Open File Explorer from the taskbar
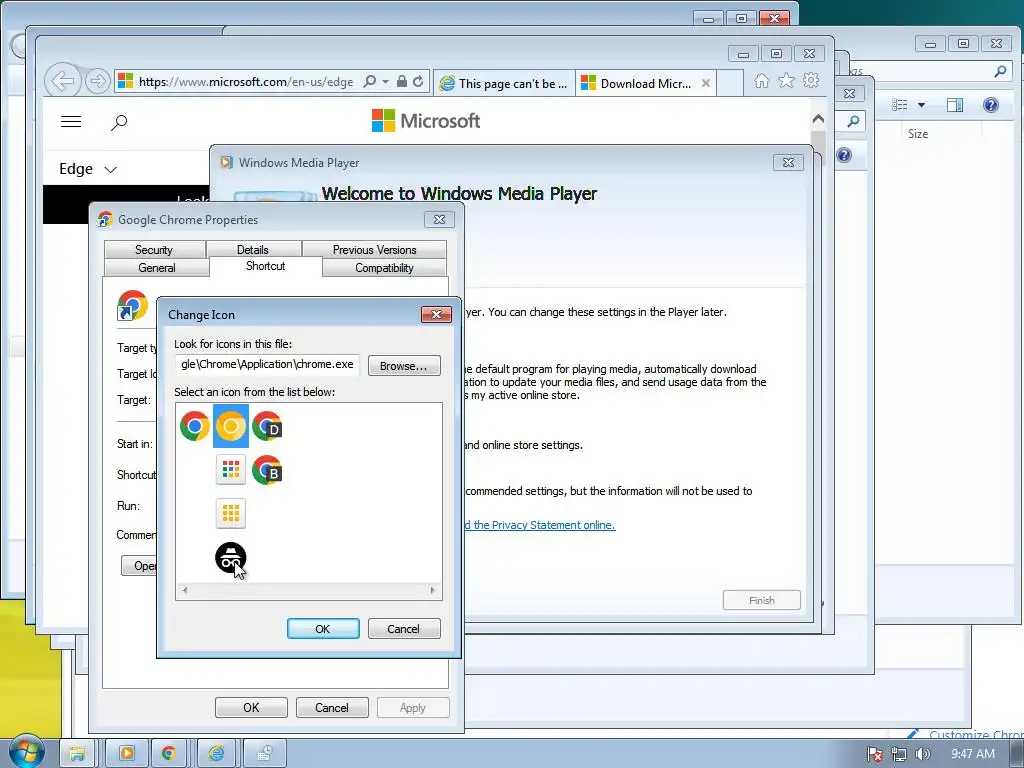1024x768 pixels. [77, 754]
